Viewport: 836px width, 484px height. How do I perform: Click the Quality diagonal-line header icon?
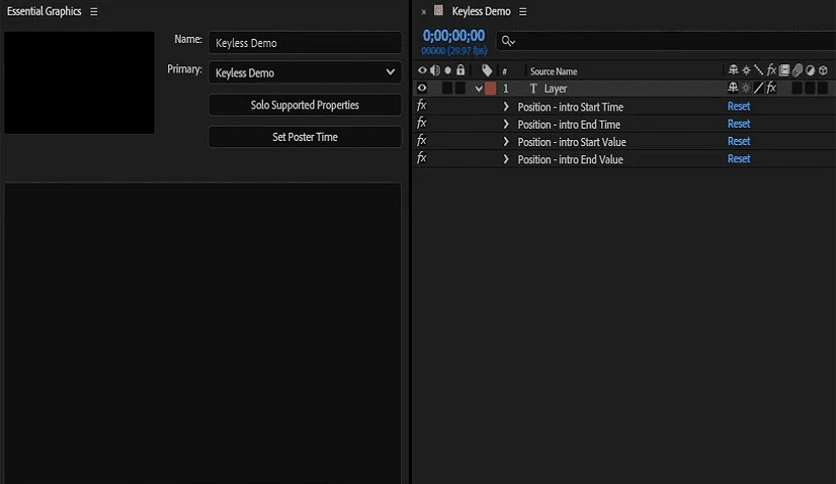(758, 70)
